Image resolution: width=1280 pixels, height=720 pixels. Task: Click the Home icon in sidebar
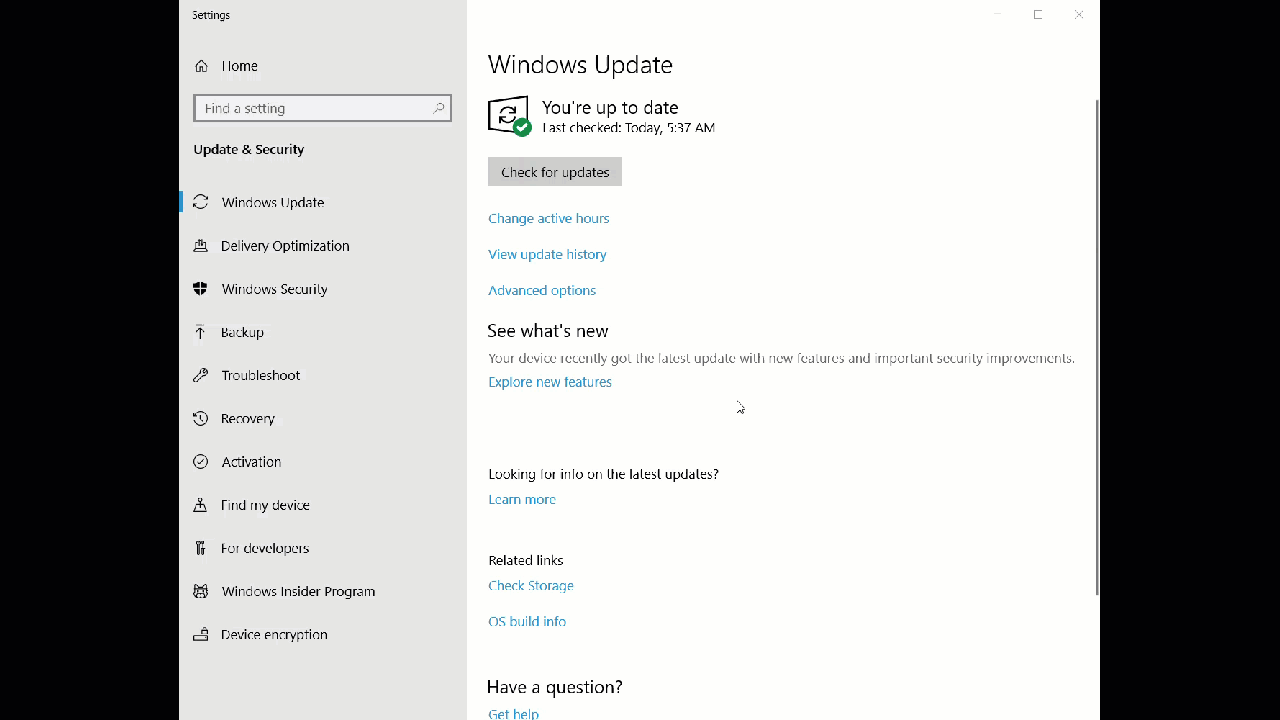coord(201,66)
